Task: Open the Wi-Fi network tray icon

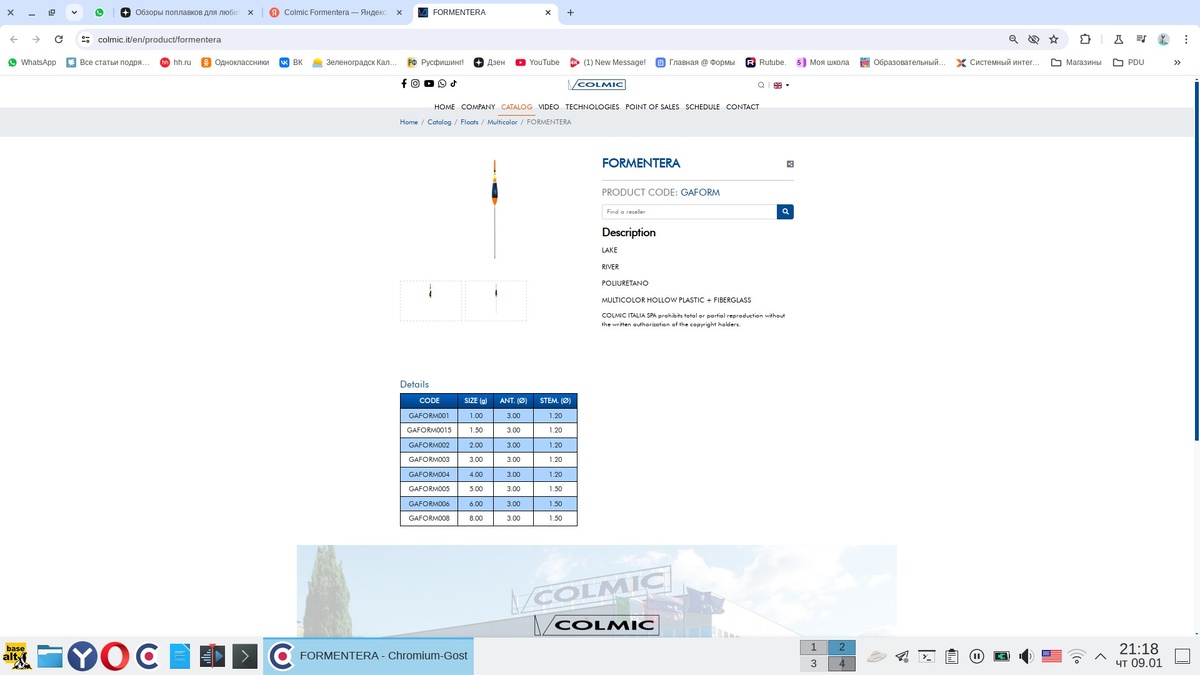Action: (1077, 656)
